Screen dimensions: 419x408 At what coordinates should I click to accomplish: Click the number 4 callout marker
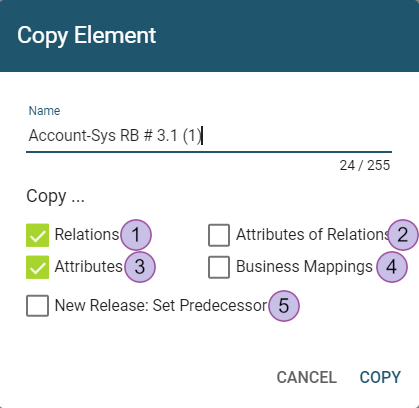pyautogui.click(x=392, y=267)
